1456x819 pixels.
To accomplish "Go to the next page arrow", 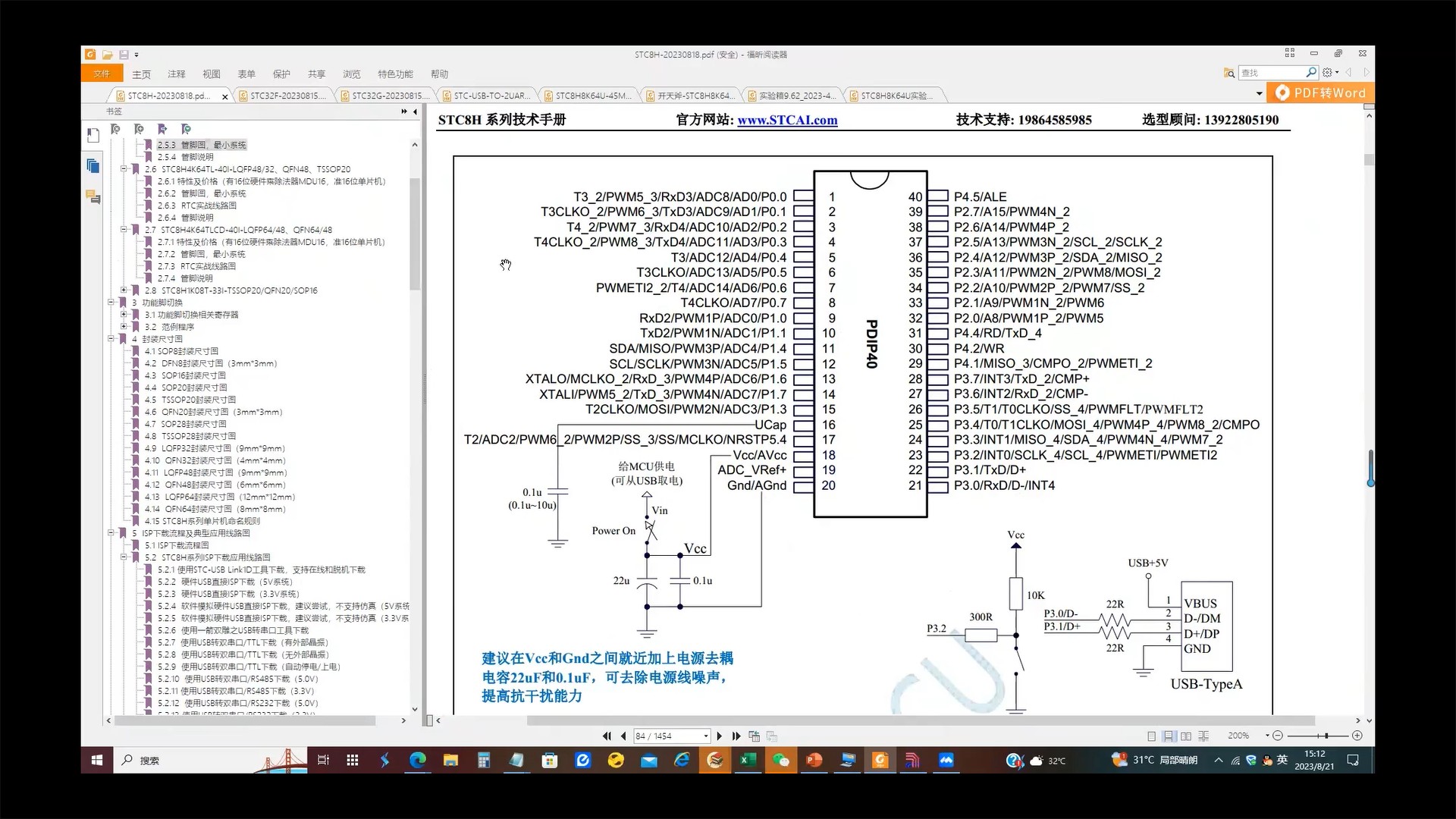I will click(719, 736).
